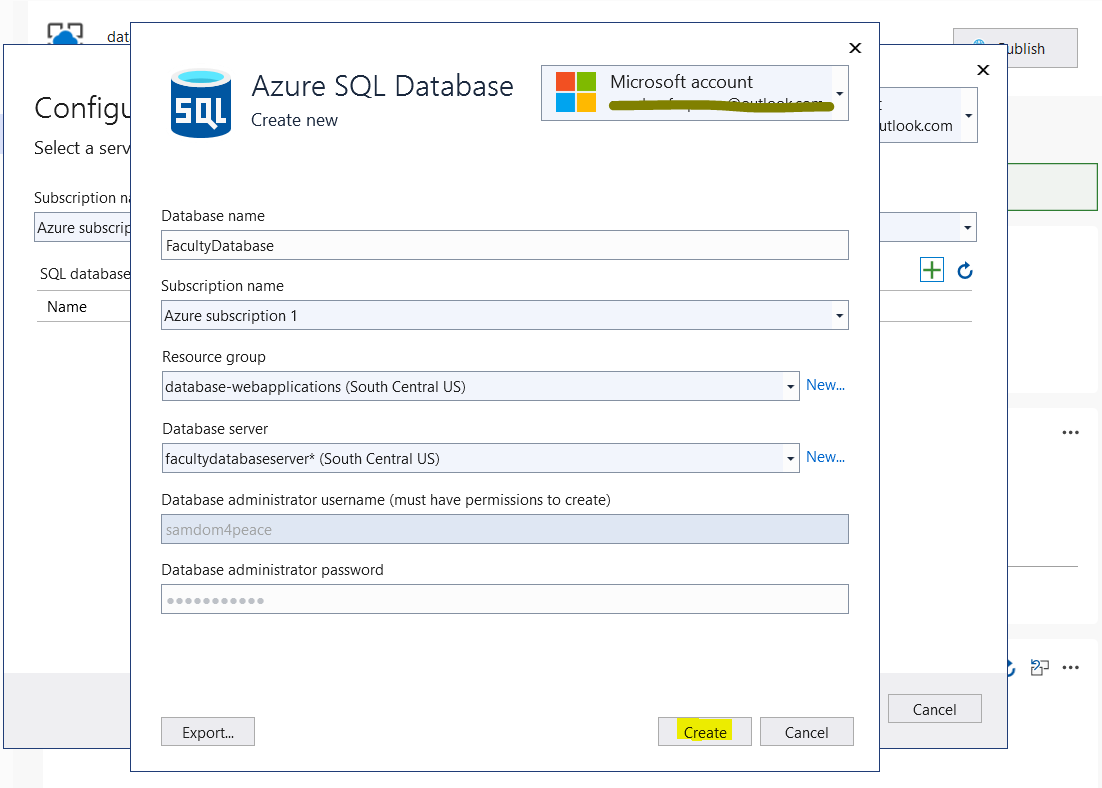Viewport: 1102px width, 788px height.
Task: Cancel the Azure SQL Database dialog
Action: point(807,732)
